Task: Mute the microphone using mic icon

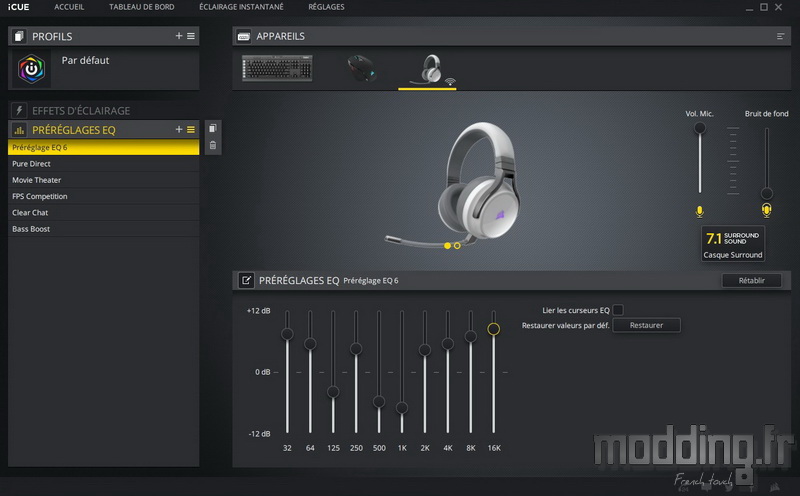Action: click(699, 211)
